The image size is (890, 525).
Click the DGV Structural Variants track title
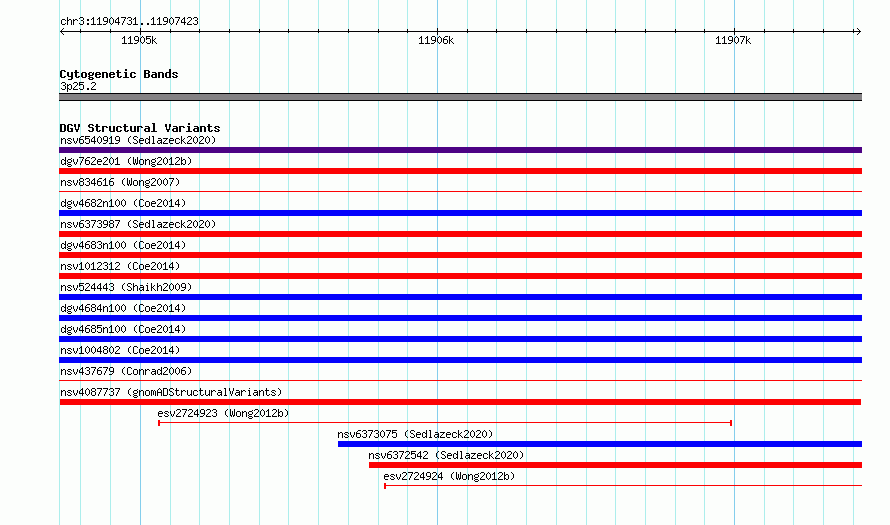click(140, 128)
